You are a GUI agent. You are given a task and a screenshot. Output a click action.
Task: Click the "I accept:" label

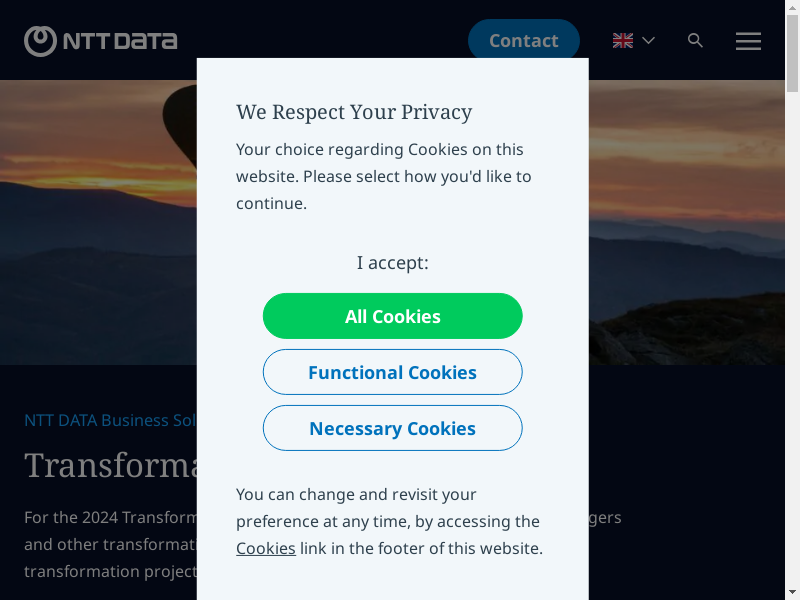tap(392, 263)
